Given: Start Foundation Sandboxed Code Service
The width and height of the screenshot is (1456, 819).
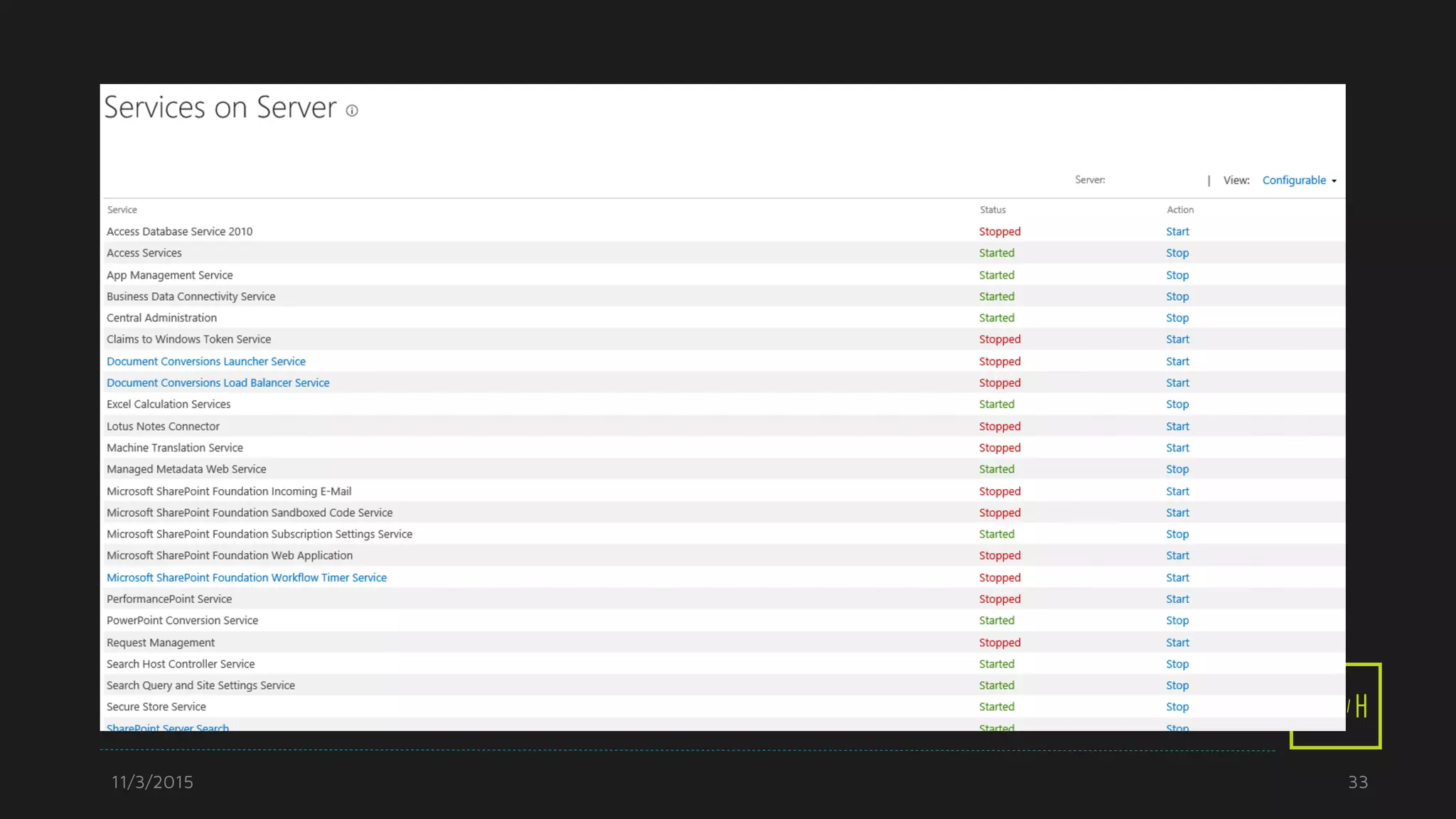Looking at the screenshot, I should [1177, 513].
